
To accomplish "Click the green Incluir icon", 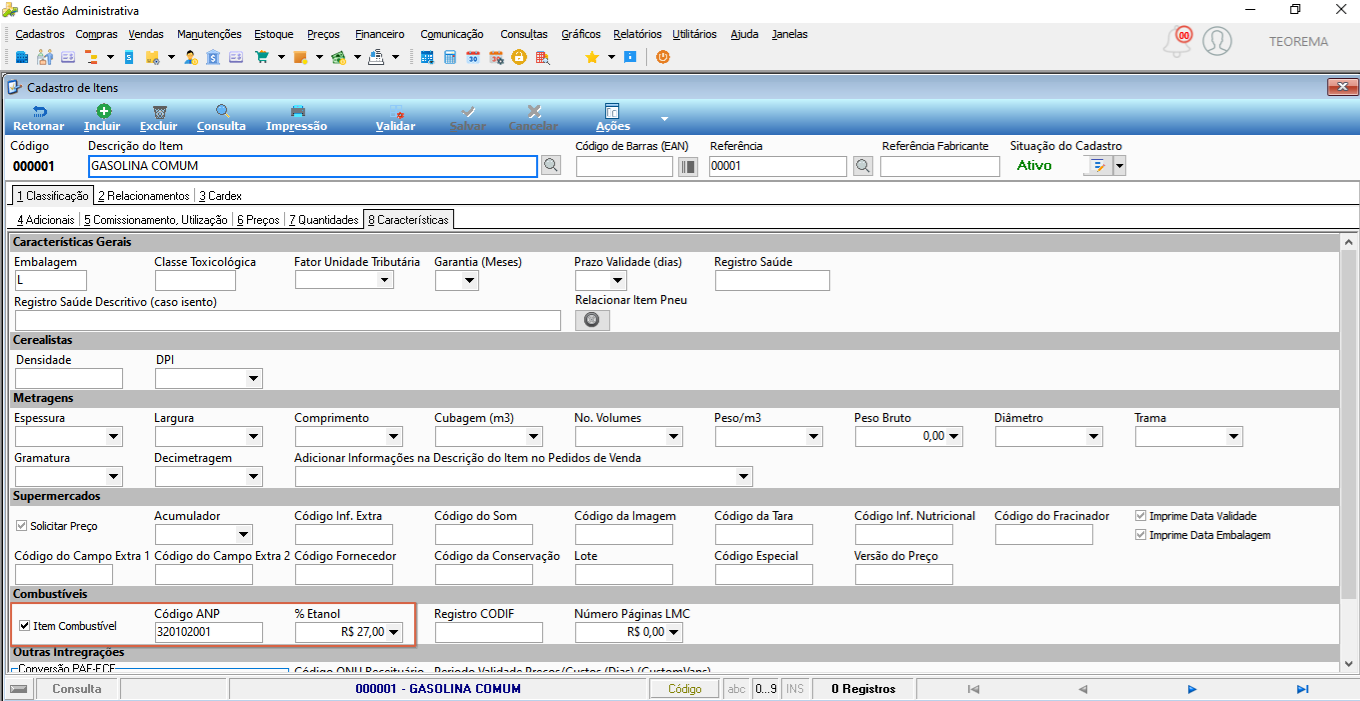I will click(x=102, y=111).
